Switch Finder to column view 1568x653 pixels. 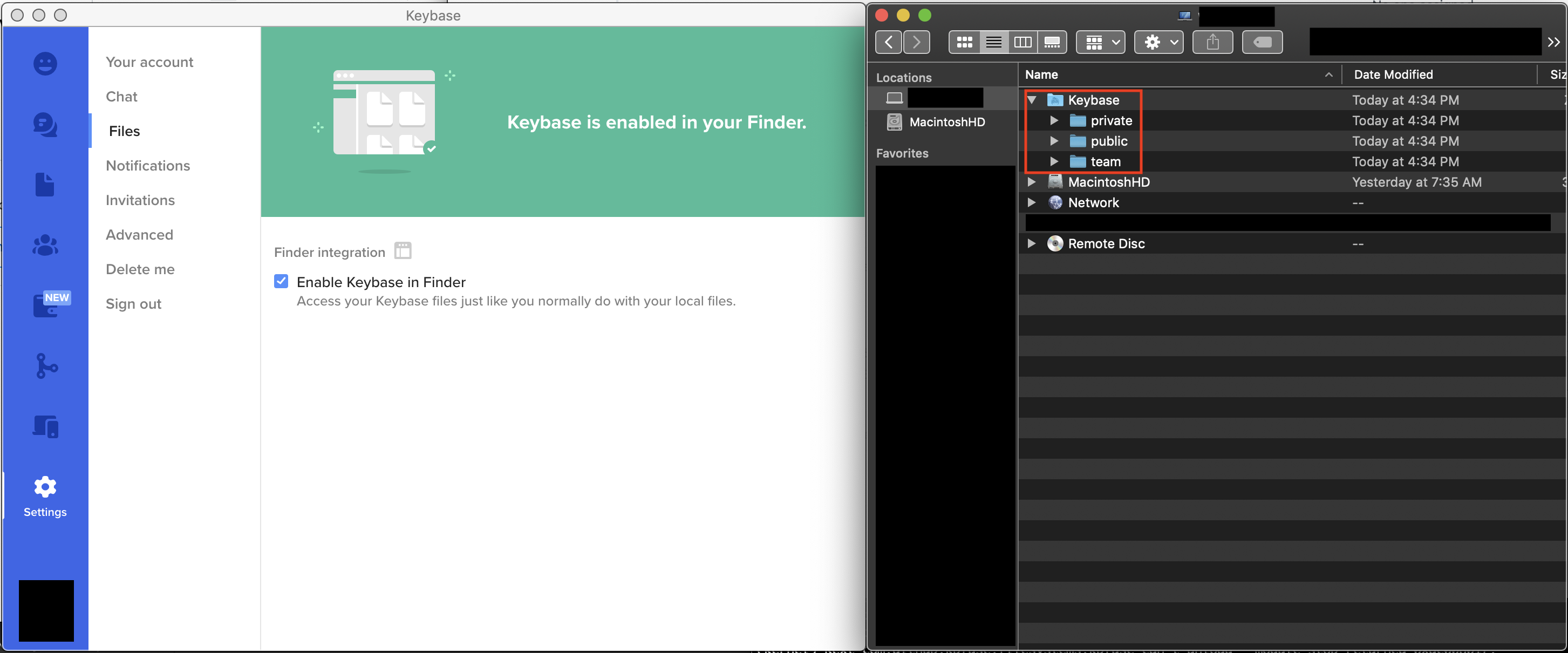pos(1022,42)
